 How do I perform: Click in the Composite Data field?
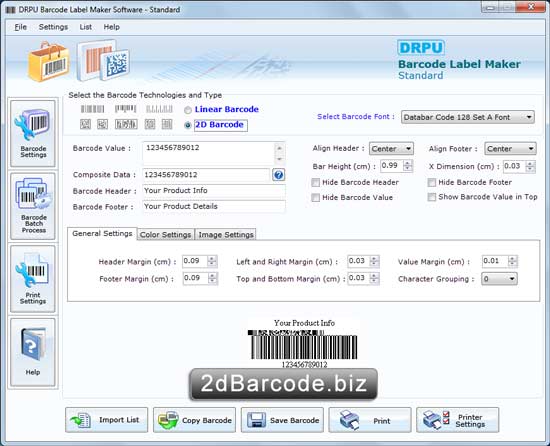(206, 175)
